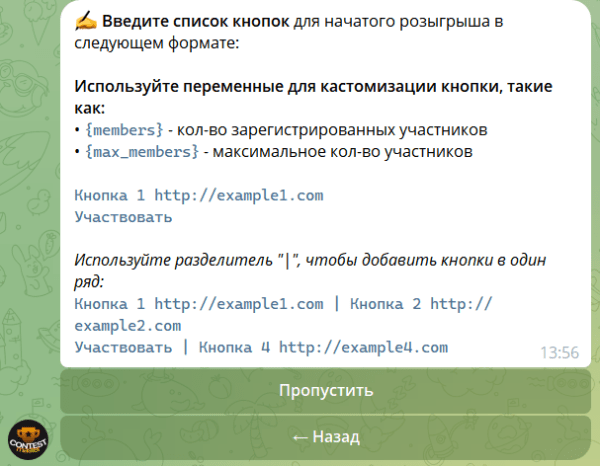Viewport: 600px width, 466px height.
Task: Go back with the ← Назад button
Action: point(325,437)
